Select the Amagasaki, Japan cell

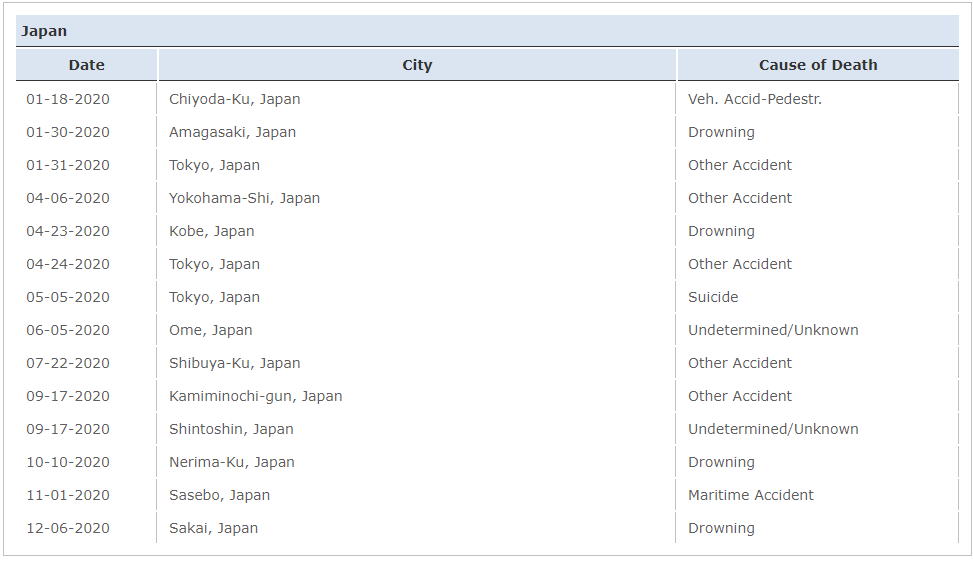pos(233,132)
